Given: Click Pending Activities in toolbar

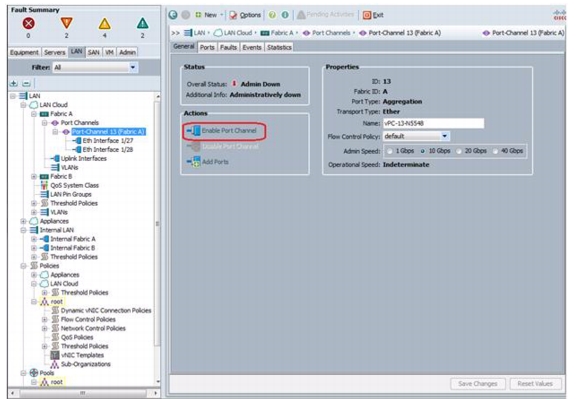Looking at the screenshot, I should [x=325, y=15].
